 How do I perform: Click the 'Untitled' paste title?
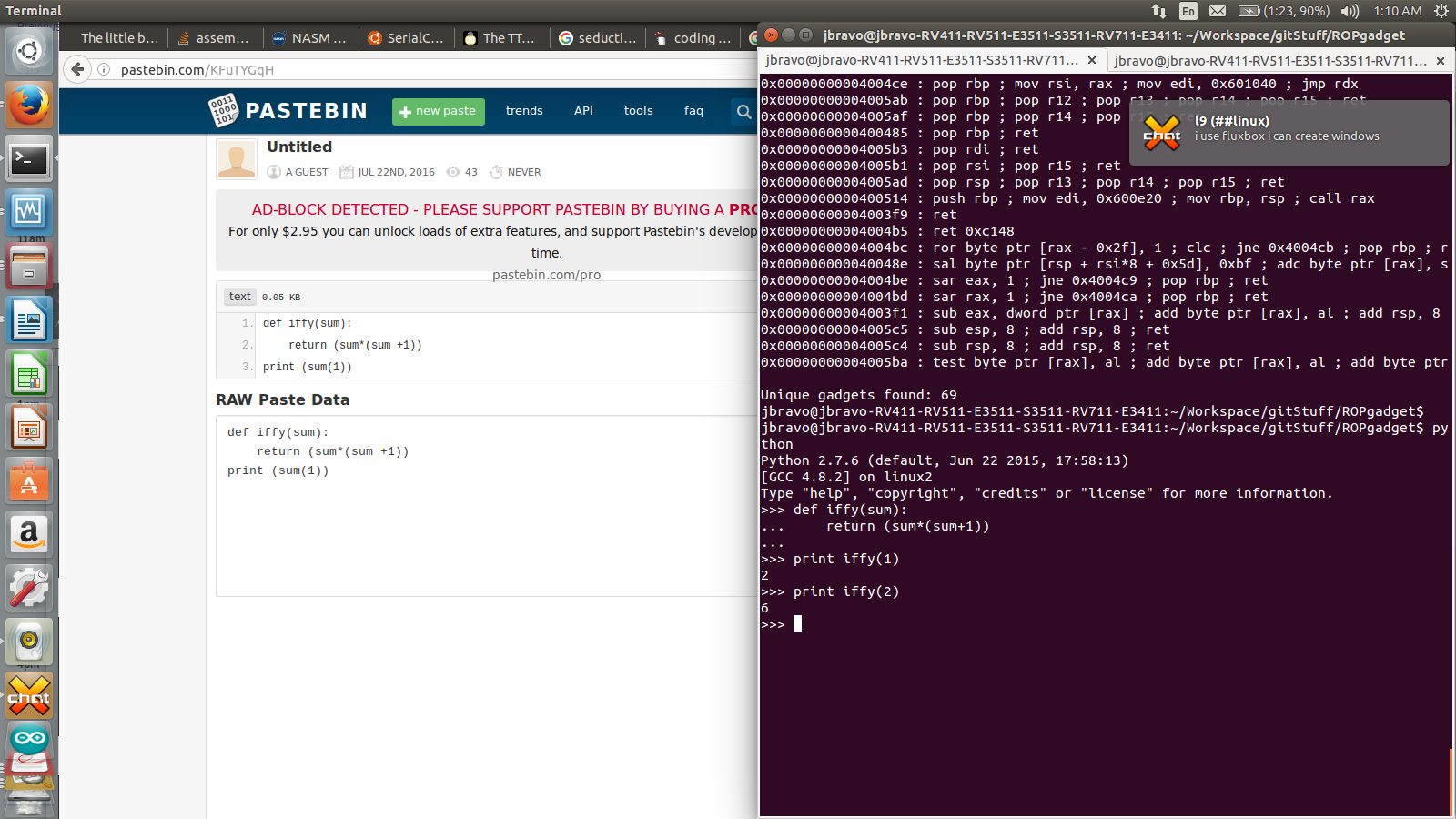299,147
